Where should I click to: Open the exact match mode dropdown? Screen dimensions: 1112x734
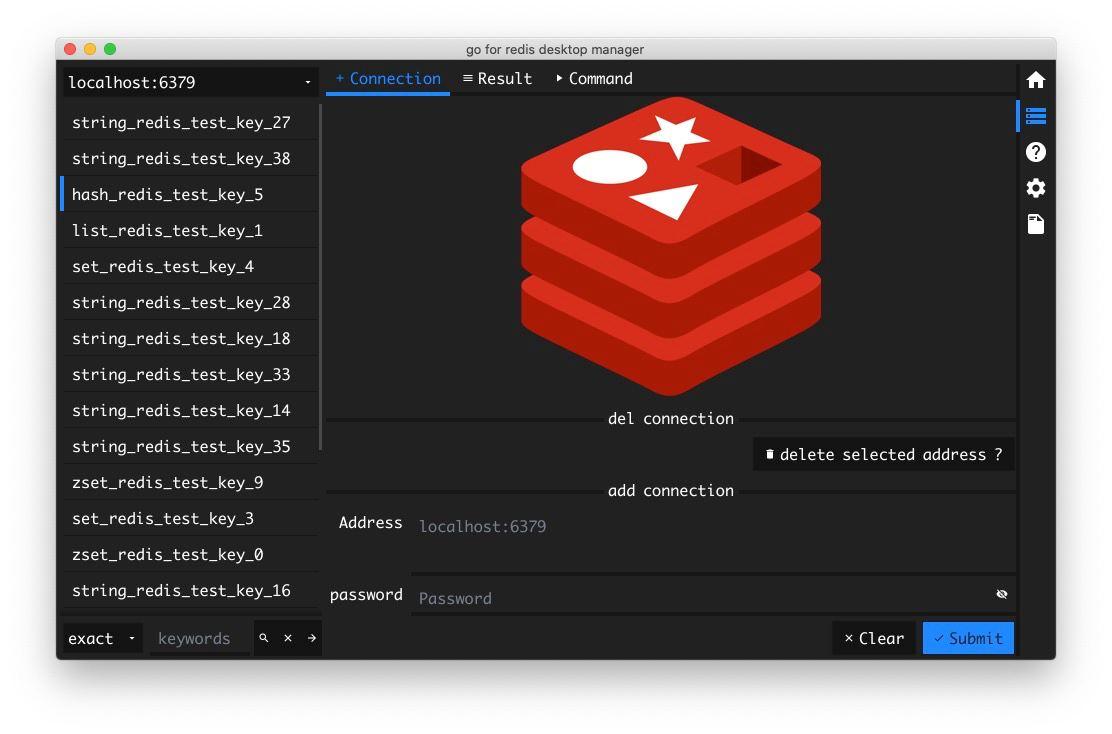tap(102, 638)
